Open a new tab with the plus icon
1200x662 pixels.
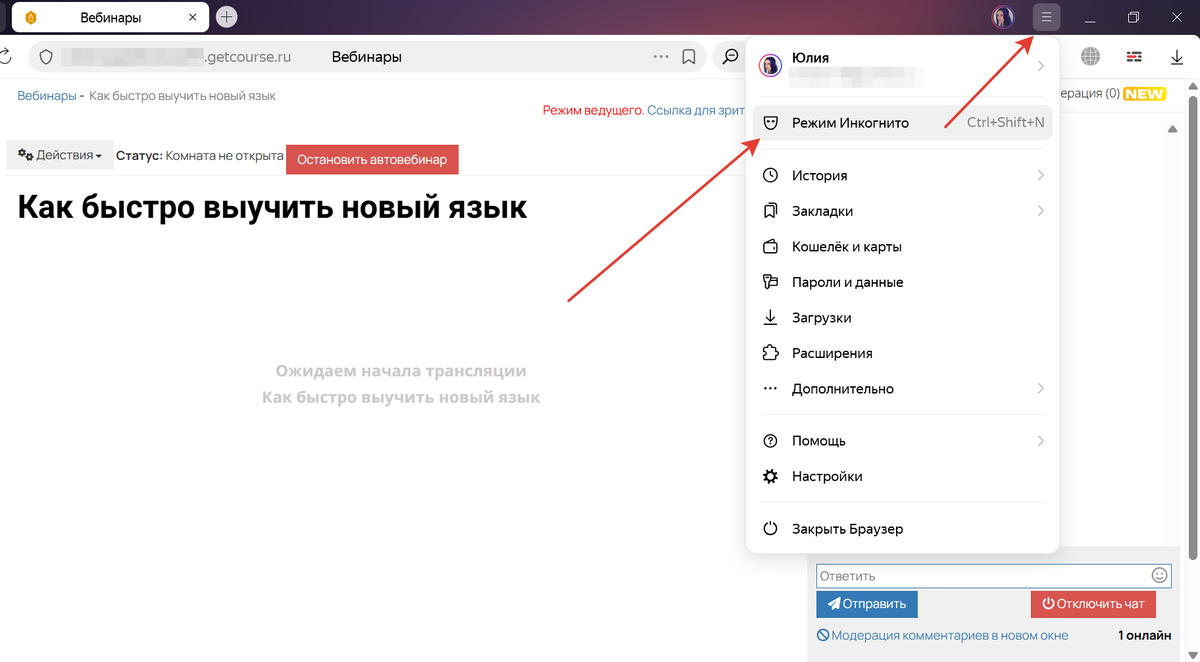(x=228, y=16)
